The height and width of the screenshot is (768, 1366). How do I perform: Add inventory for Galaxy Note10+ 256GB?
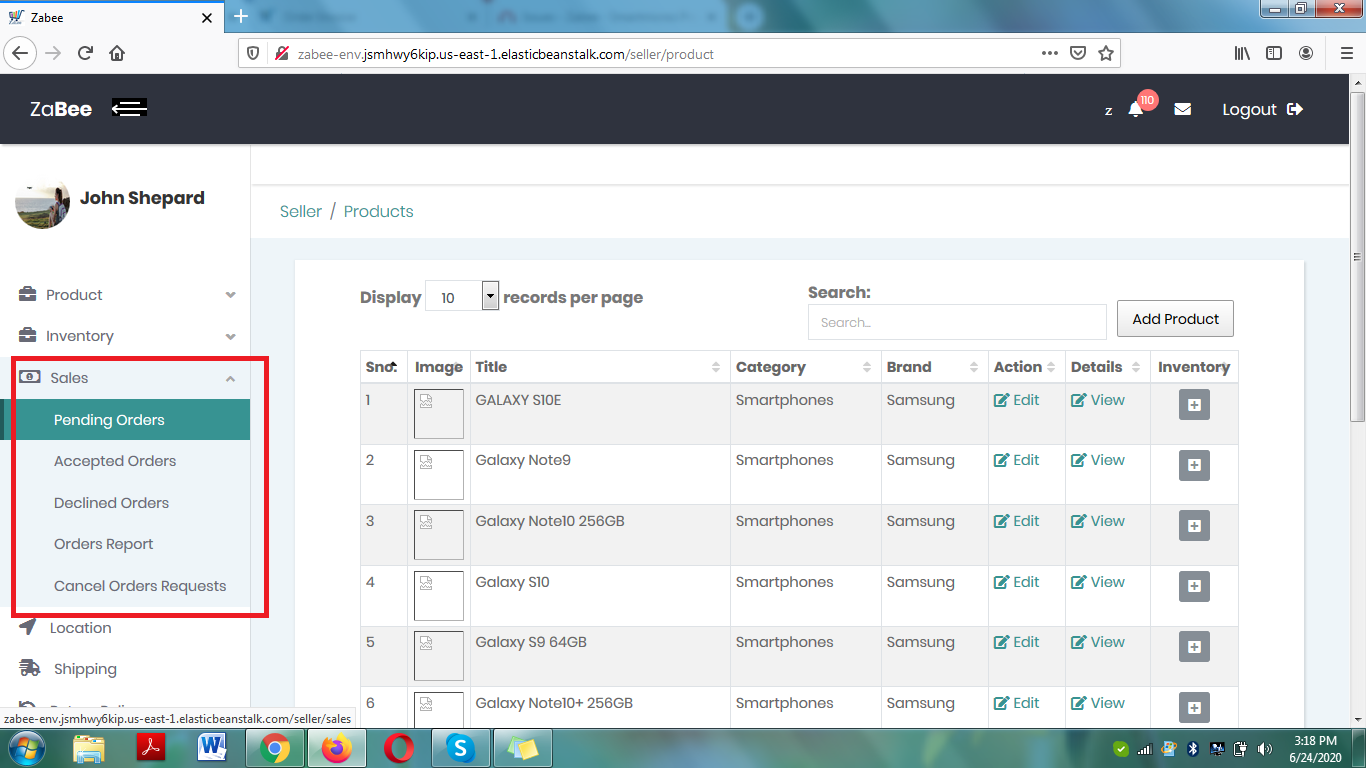click(1194, 708)
